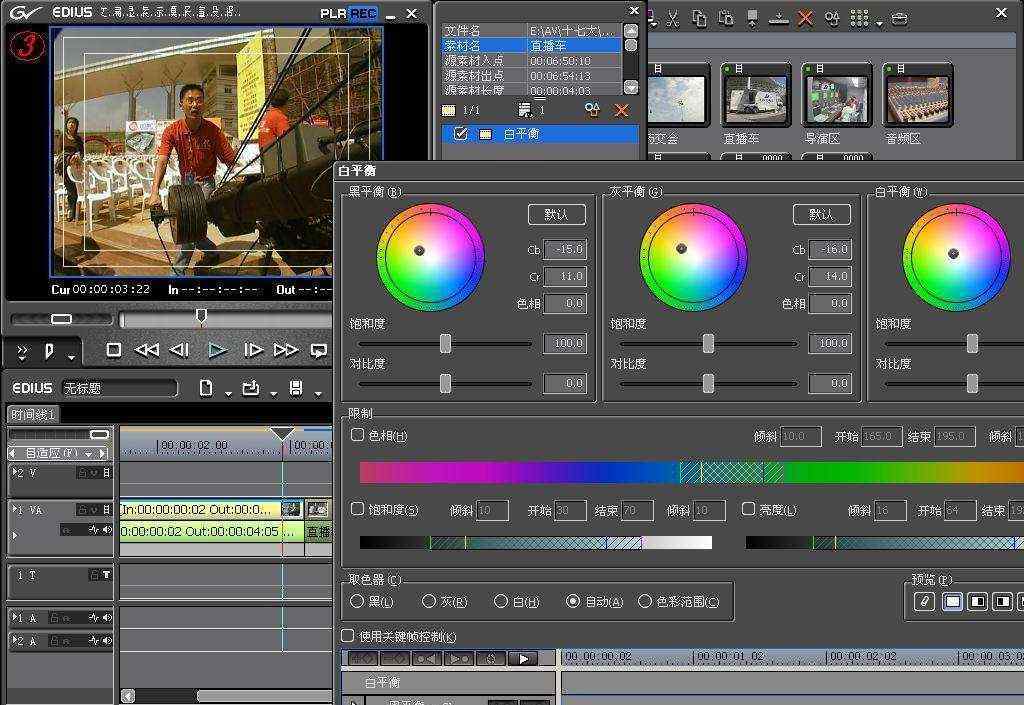Click the scissors Cut icon in bin toolbar
This screenshot has height=705, width=1024.
[673, 19]
